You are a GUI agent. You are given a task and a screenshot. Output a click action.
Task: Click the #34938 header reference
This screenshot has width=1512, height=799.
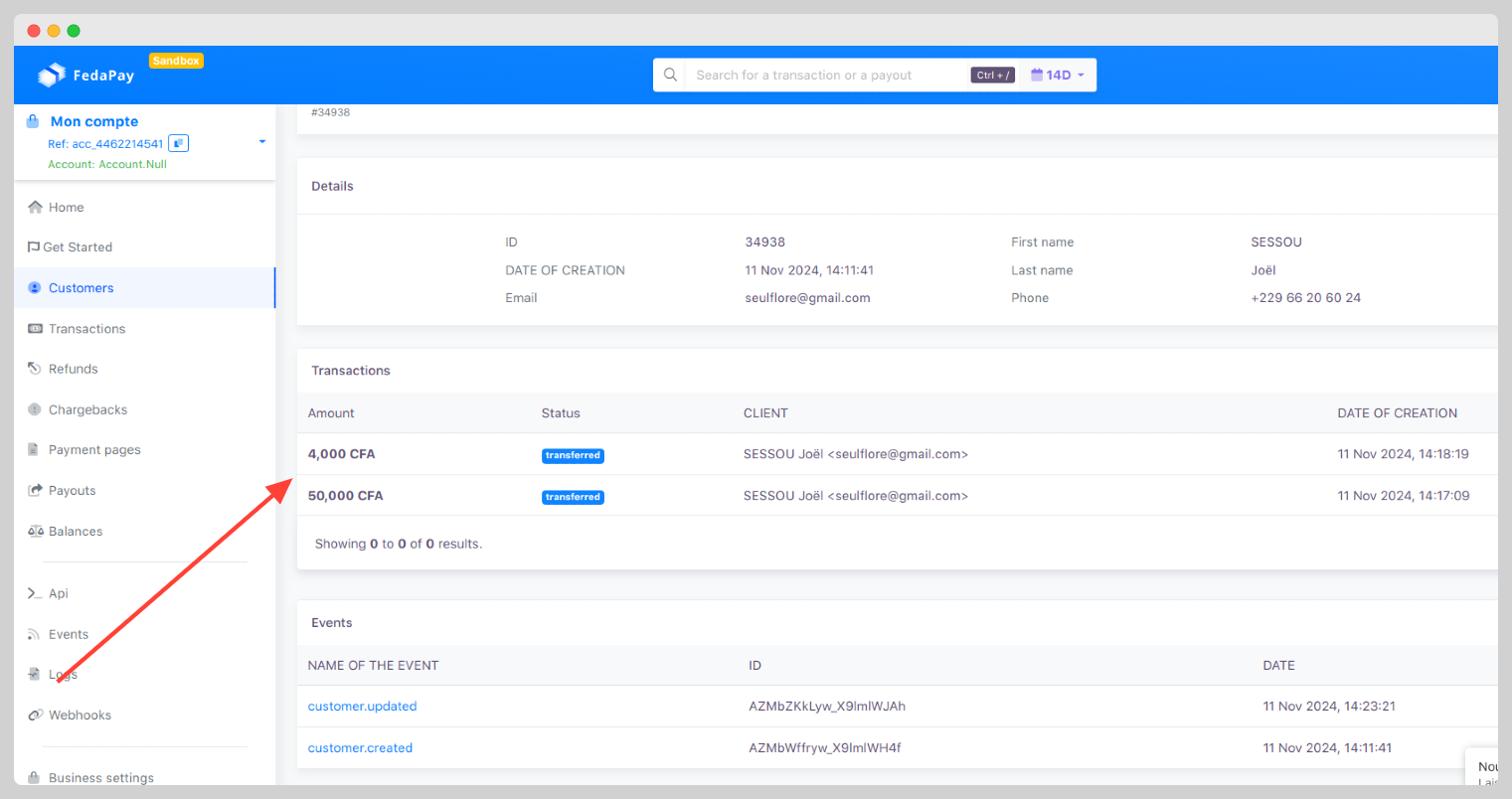[x=330, y=112]
